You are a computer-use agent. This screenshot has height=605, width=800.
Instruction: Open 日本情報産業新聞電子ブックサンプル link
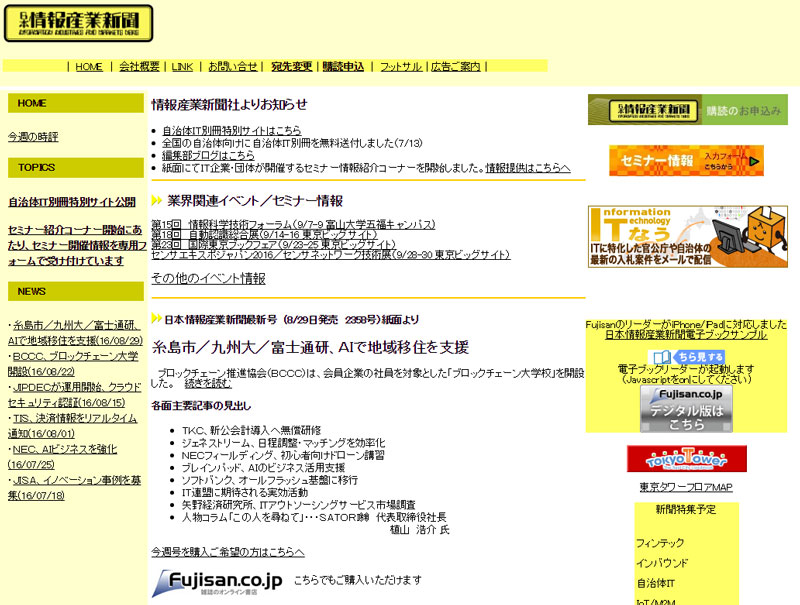tap(686, 335)
